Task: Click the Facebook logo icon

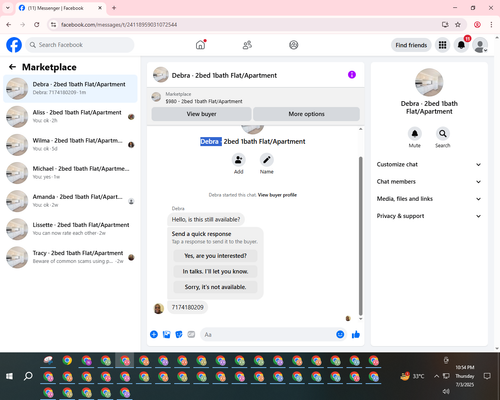Action: tap(14, 45)
